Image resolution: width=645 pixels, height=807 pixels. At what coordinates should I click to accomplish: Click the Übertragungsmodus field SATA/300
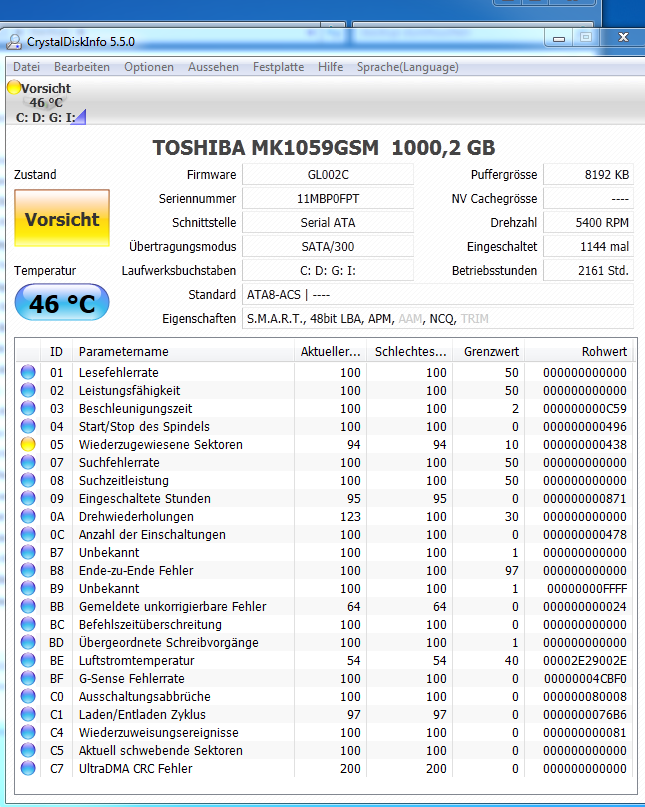point(328,247)
